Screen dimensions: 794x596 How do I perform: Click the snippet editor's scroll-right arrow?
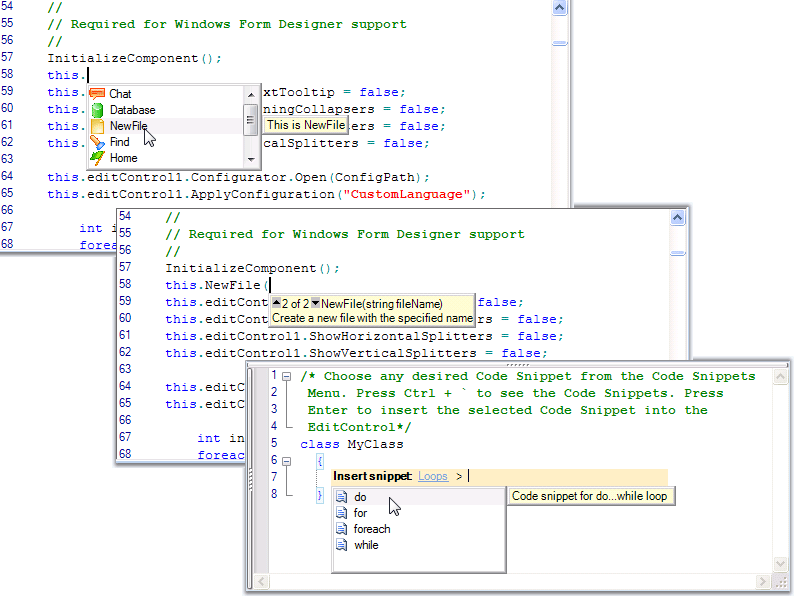tap(763, 581)
